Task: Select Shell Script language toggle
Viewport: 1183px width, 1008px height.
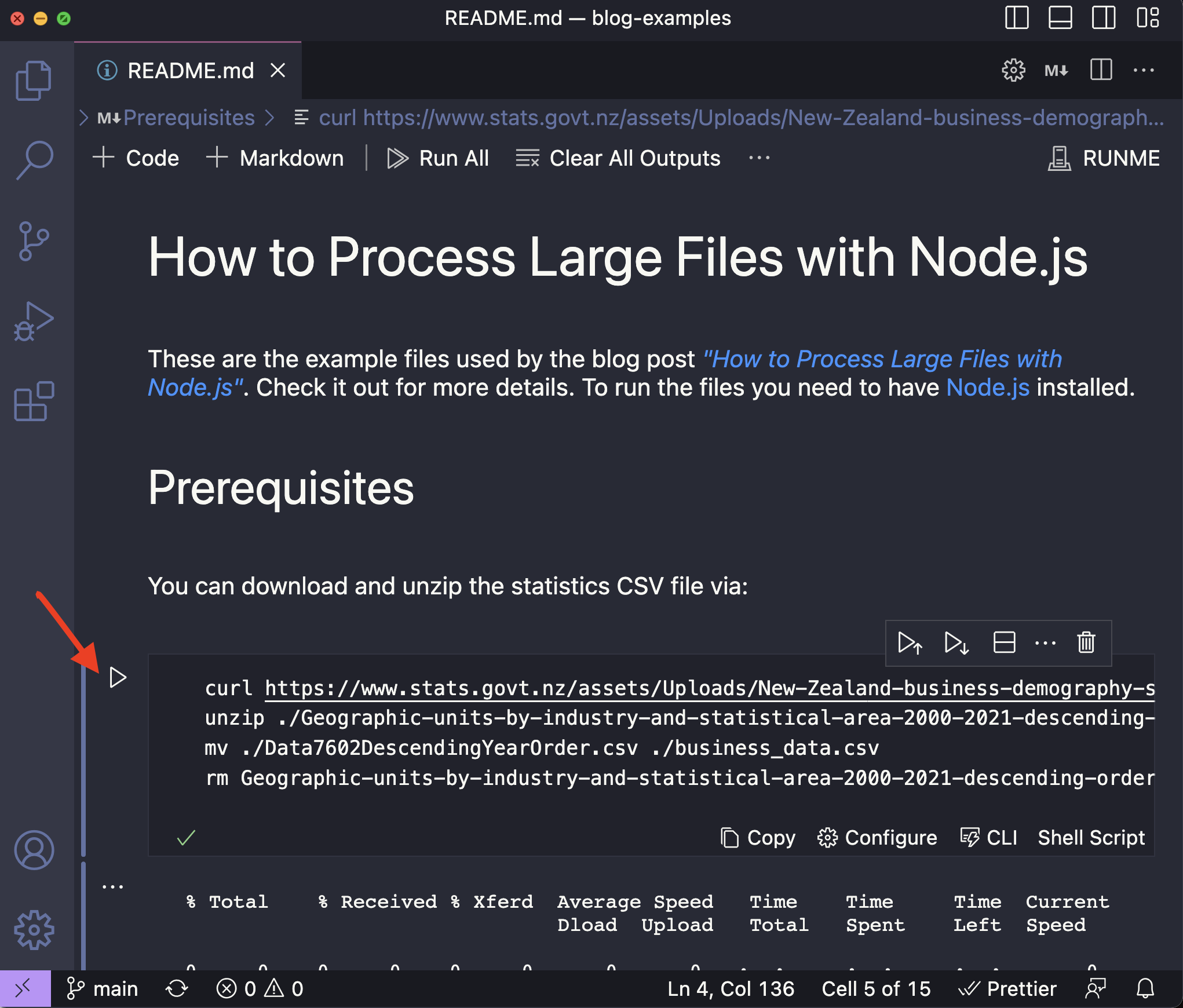Action: tap(1091, 836)
